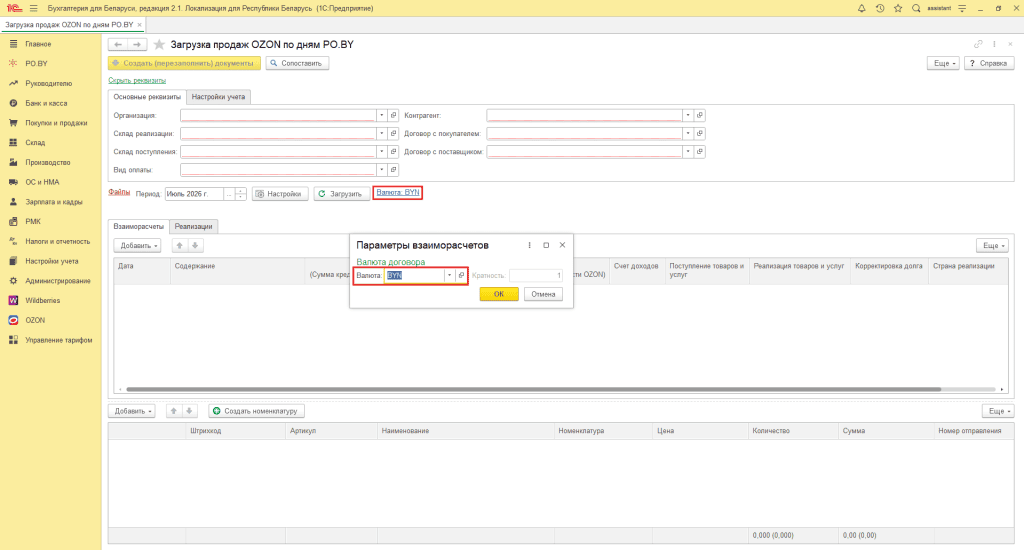This screenshot has height=550, width=1024.
Task: Click the Загрузить button
Action: [x=340, y=194]
